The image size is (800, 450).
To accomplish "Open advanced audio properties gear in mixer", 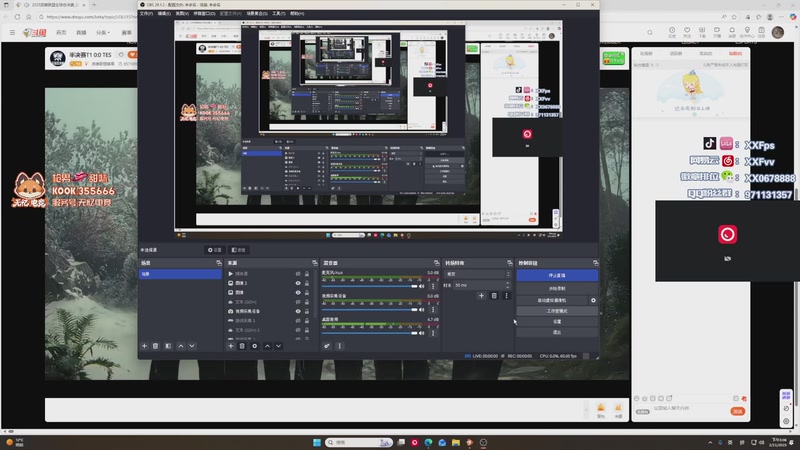I will point(327,346).
